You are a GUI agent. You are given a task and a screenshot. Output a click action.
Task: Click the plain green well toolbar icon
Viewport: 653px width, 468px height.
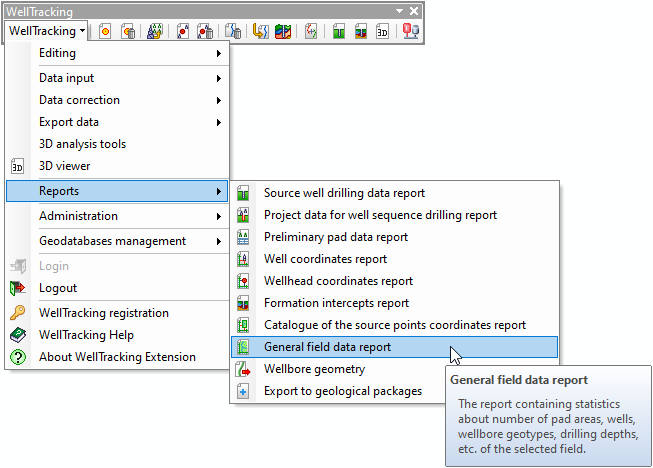(339, 31)
